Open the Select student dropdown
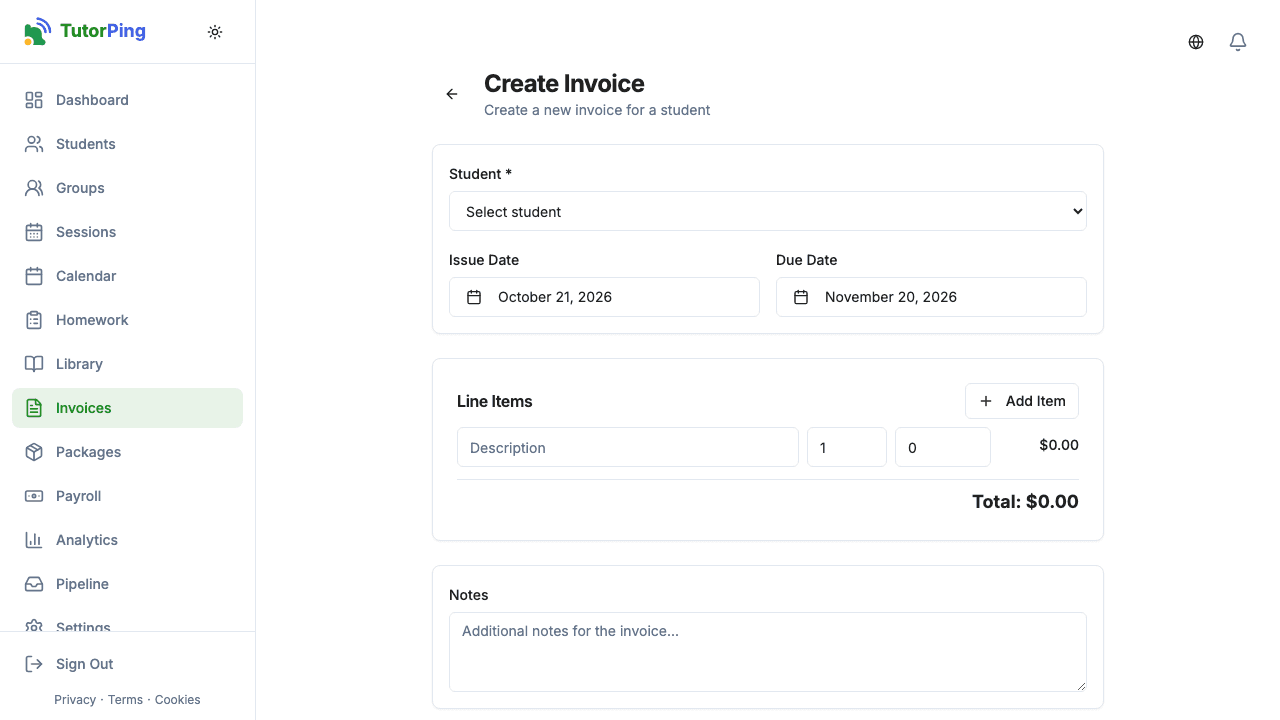The height and width of the screenshot is (720, 1280). pyautogui.click(x=768, y=211)
